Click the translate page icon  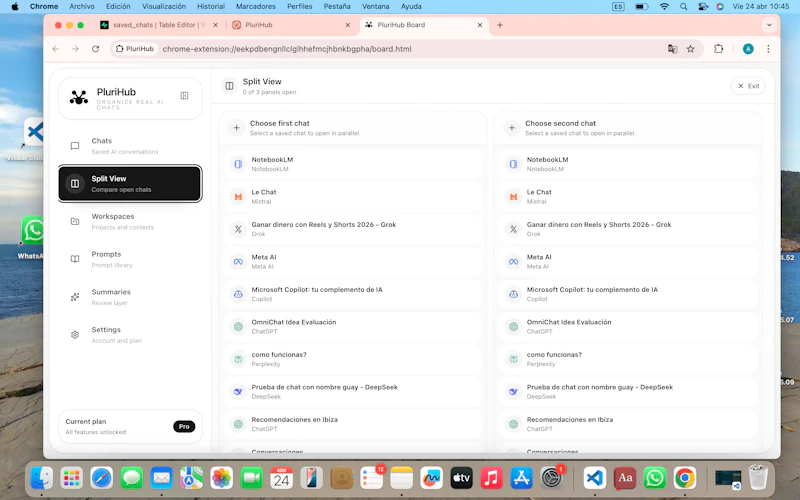[x=672, y=49]
